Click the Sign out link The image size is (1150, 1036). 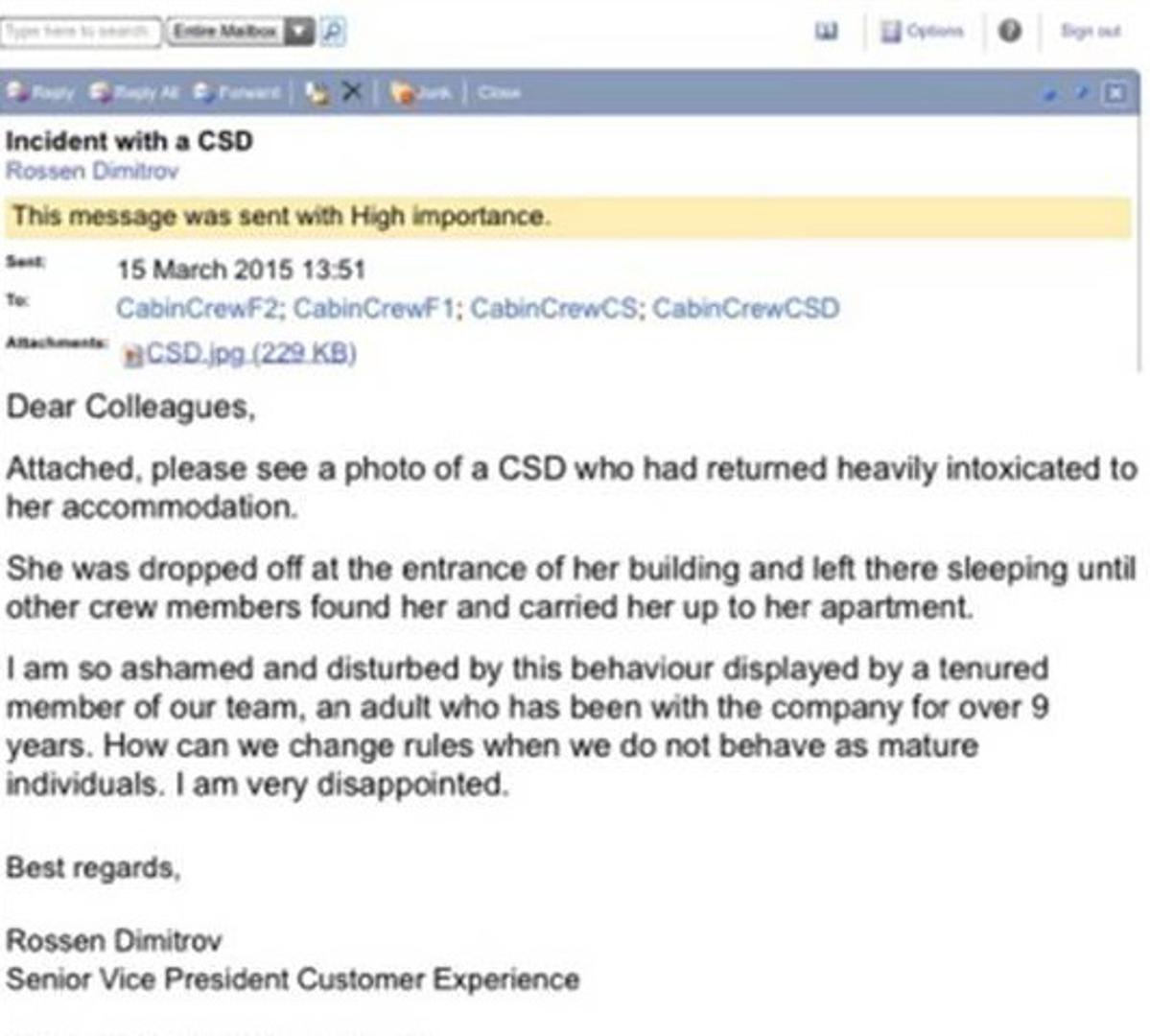pos(1091,32)
